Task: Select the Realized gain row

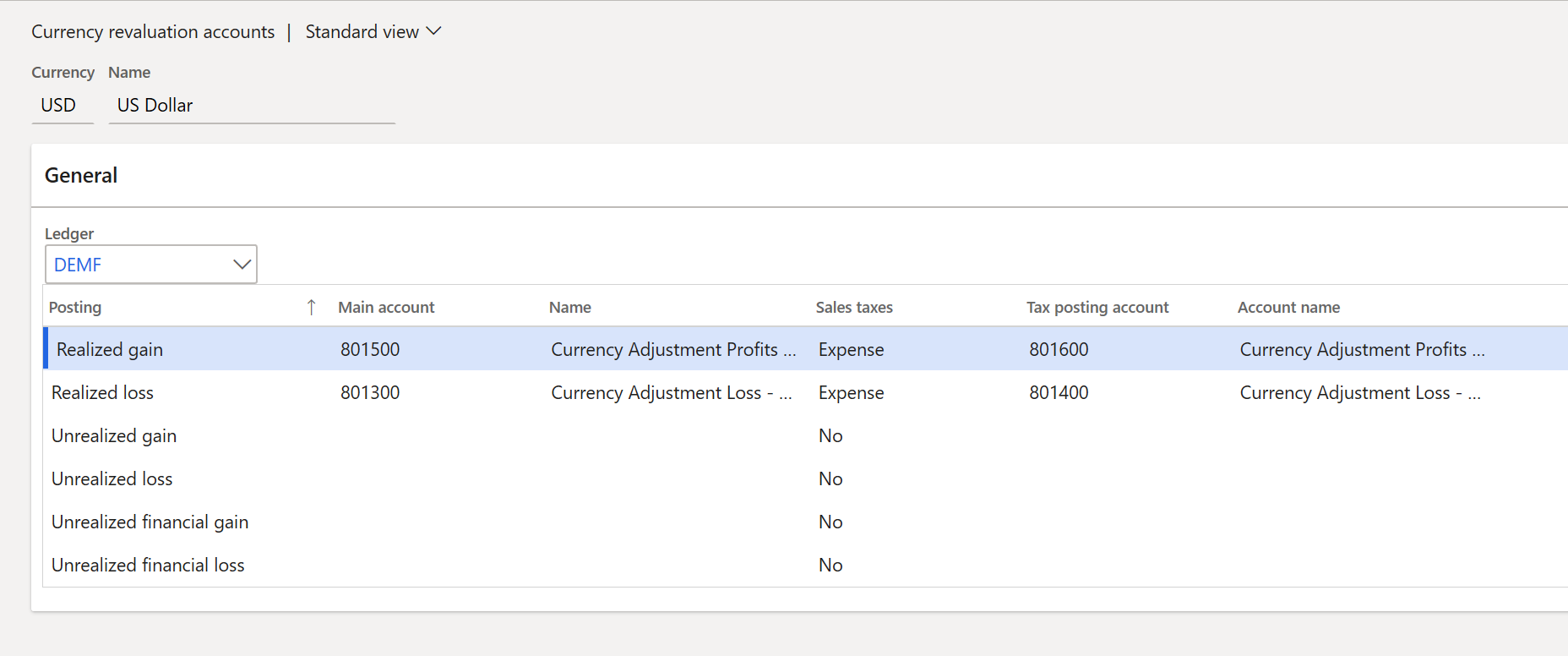Action: [x=805, y=349]
